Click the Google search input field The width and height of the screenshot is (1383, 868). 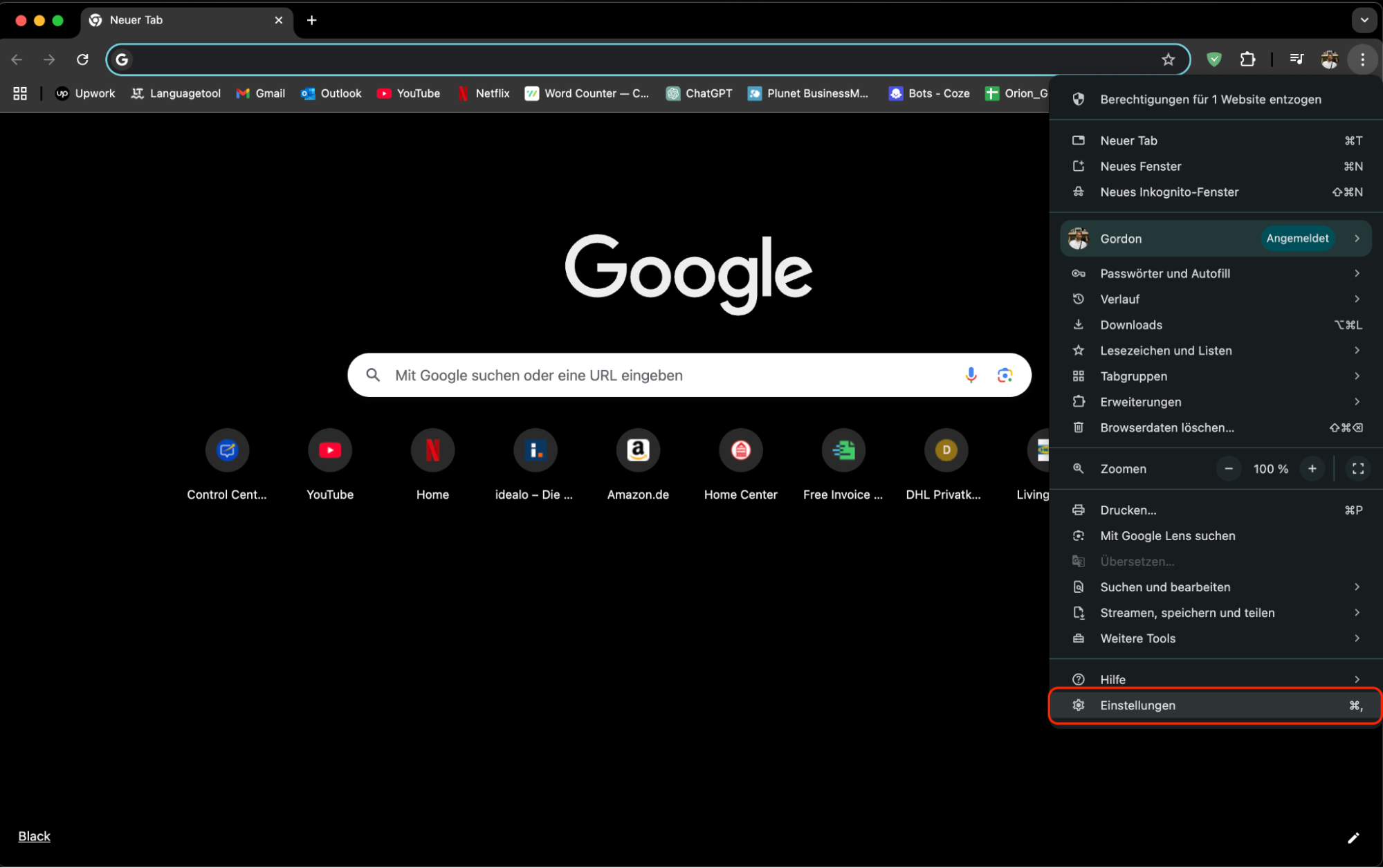(657, 375)
